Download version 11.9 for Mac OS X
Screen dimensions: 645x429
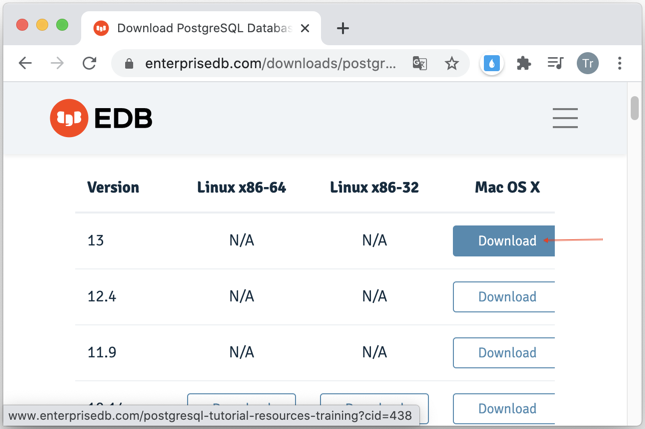coord(504,353)
